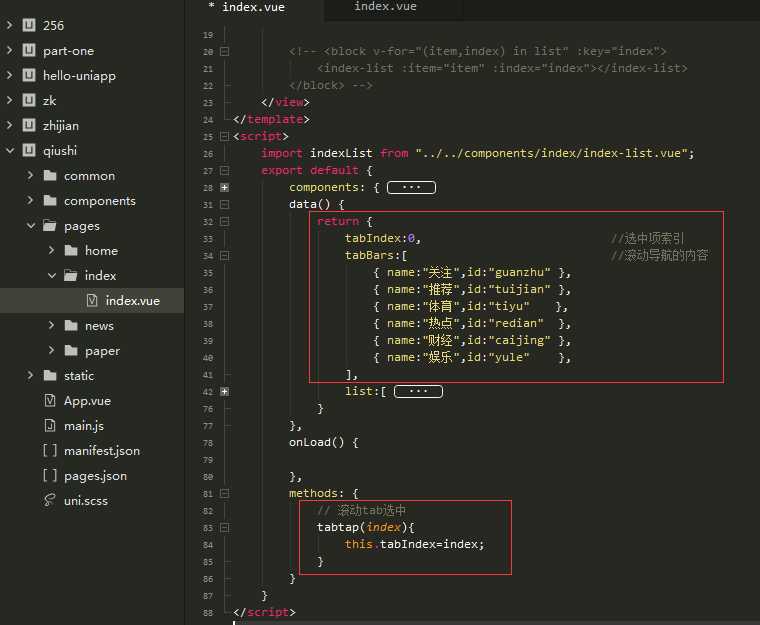Click the ellipsis placeholder after components:

point(412,188)
